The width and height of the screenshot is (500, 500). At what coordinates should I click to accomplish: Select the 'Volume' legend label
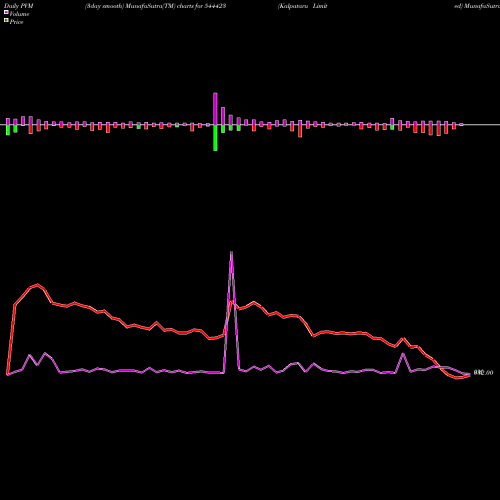pos(19,14)
